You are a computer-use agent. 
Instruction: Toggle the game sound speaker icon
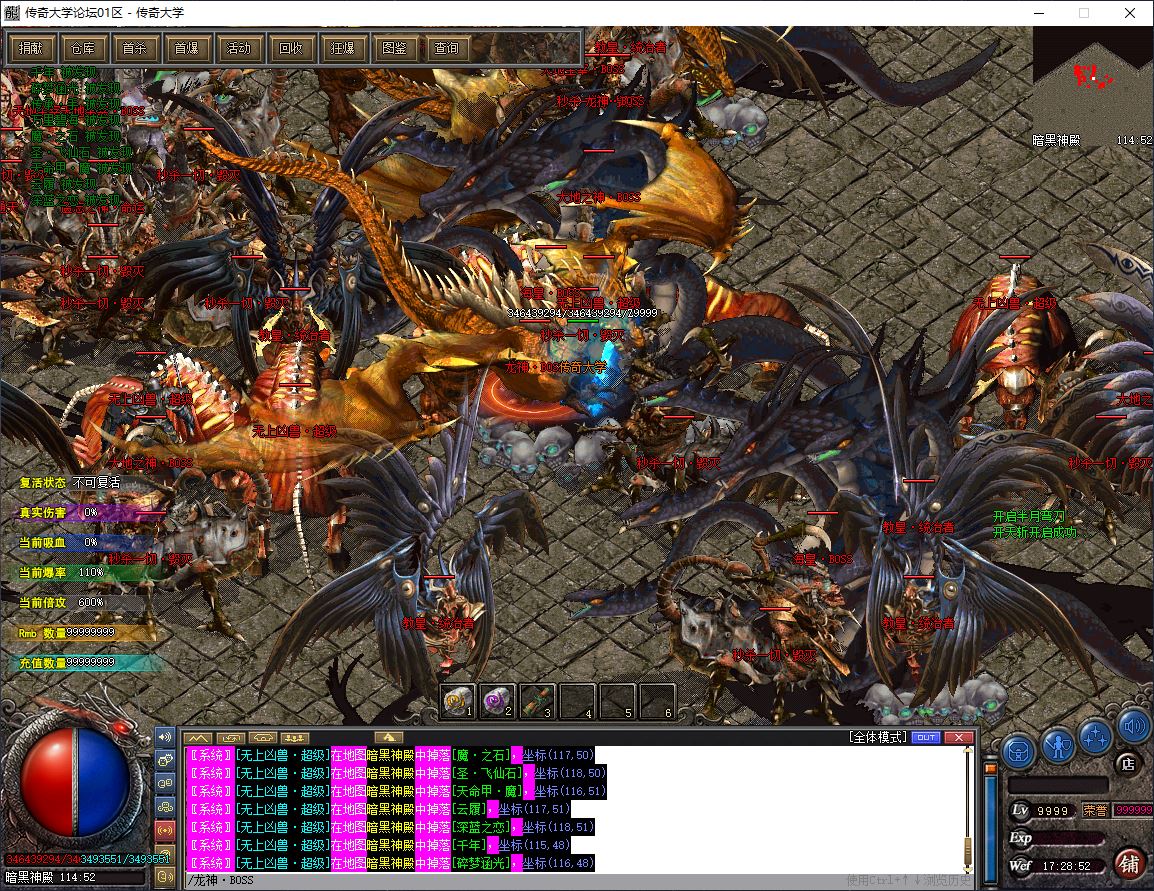pyautogui.click(x=1133, y=727)
